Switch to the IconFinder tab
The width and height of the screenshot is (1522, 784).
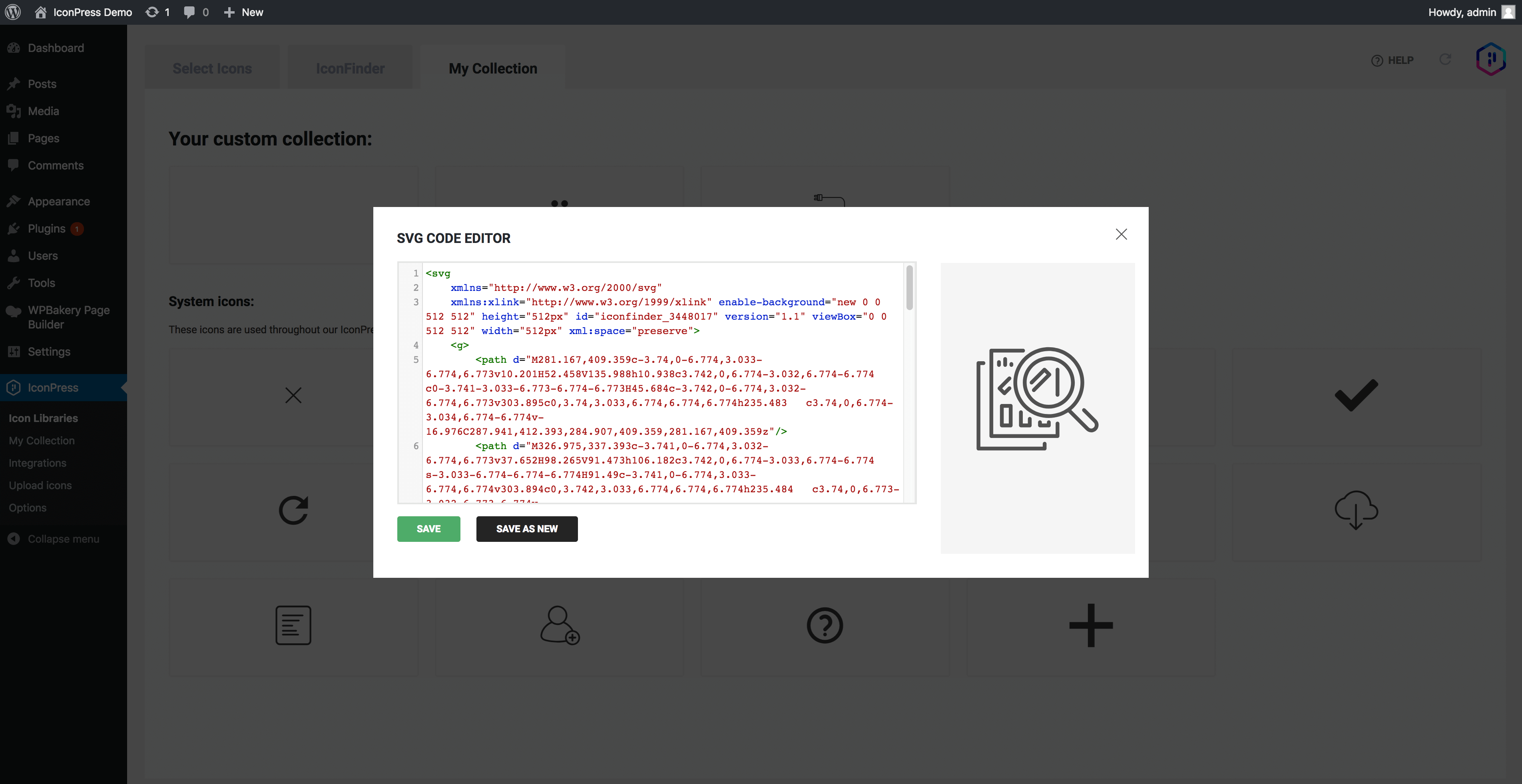click(350, 69)
